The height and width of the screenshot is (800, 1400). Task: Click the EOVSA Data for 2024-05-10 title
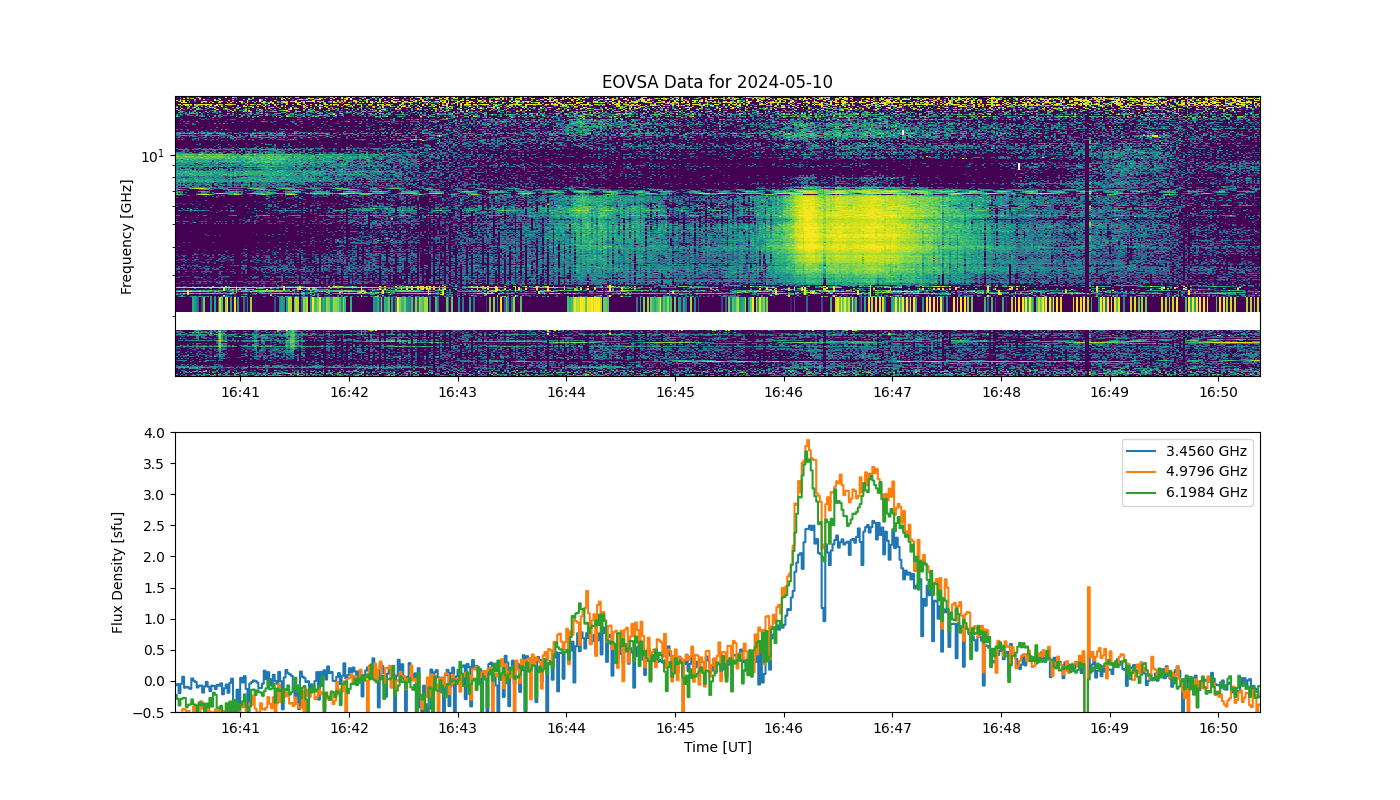[717, 82]
